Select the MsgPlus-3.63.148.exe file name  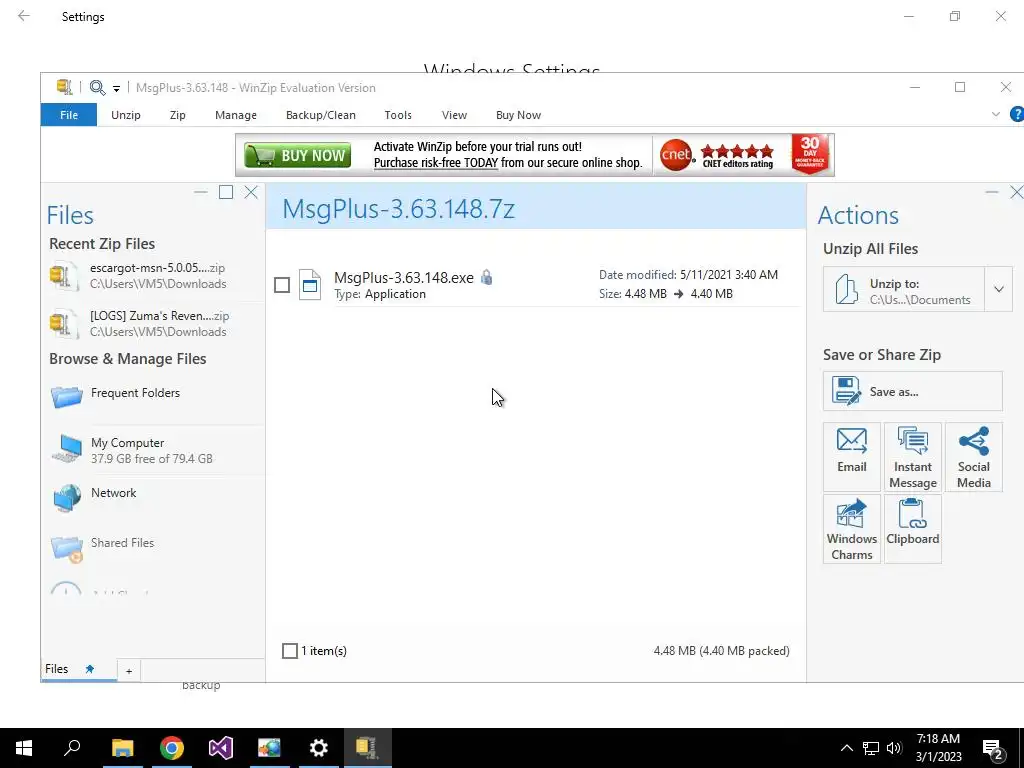point(404,278)
